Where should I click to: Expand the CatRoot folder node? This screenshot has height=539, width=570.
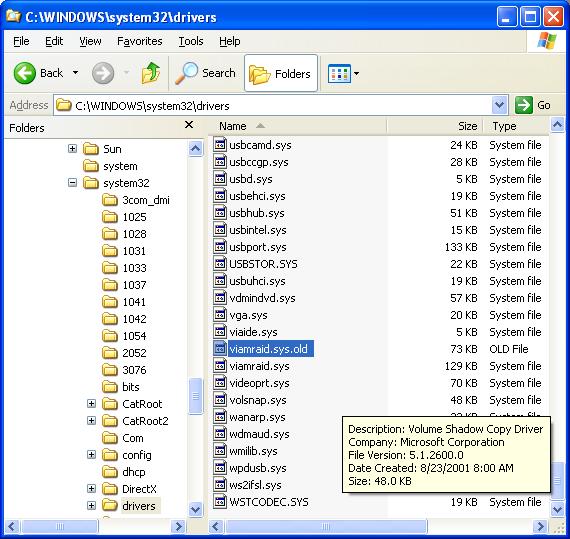coord(92,404)
